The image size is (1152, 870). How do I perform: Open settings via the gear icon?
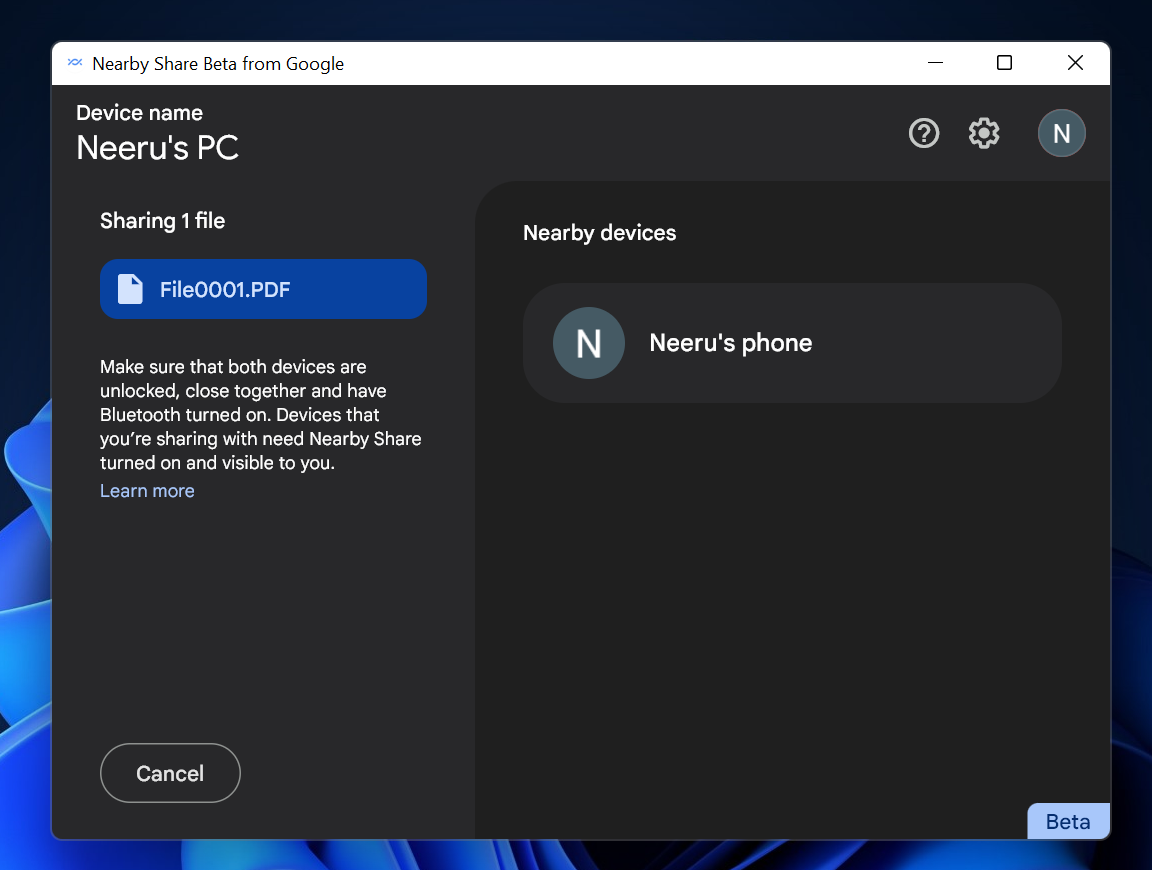coord(984,133)
